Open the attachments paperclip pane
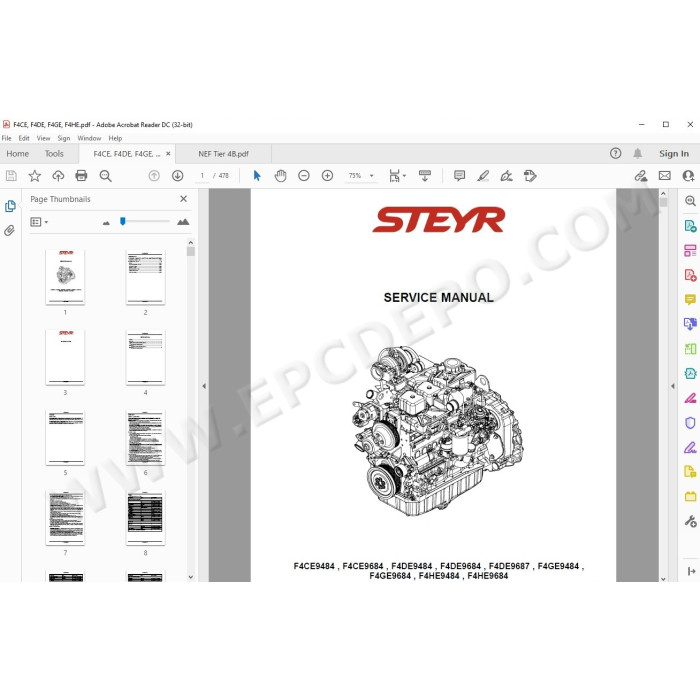The height and width of the screenshot is (700, 700). coord(9,230)
